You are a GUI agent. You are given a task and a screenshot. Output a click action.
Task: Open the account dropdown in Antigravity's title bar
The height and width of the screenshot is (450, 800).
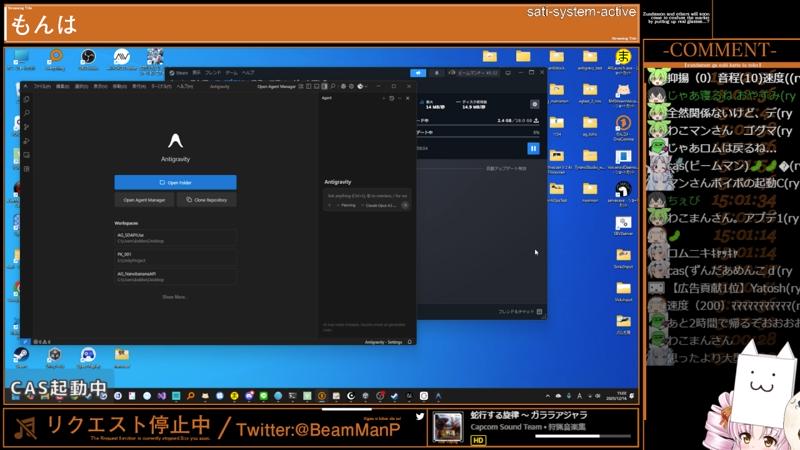(362, 86)
